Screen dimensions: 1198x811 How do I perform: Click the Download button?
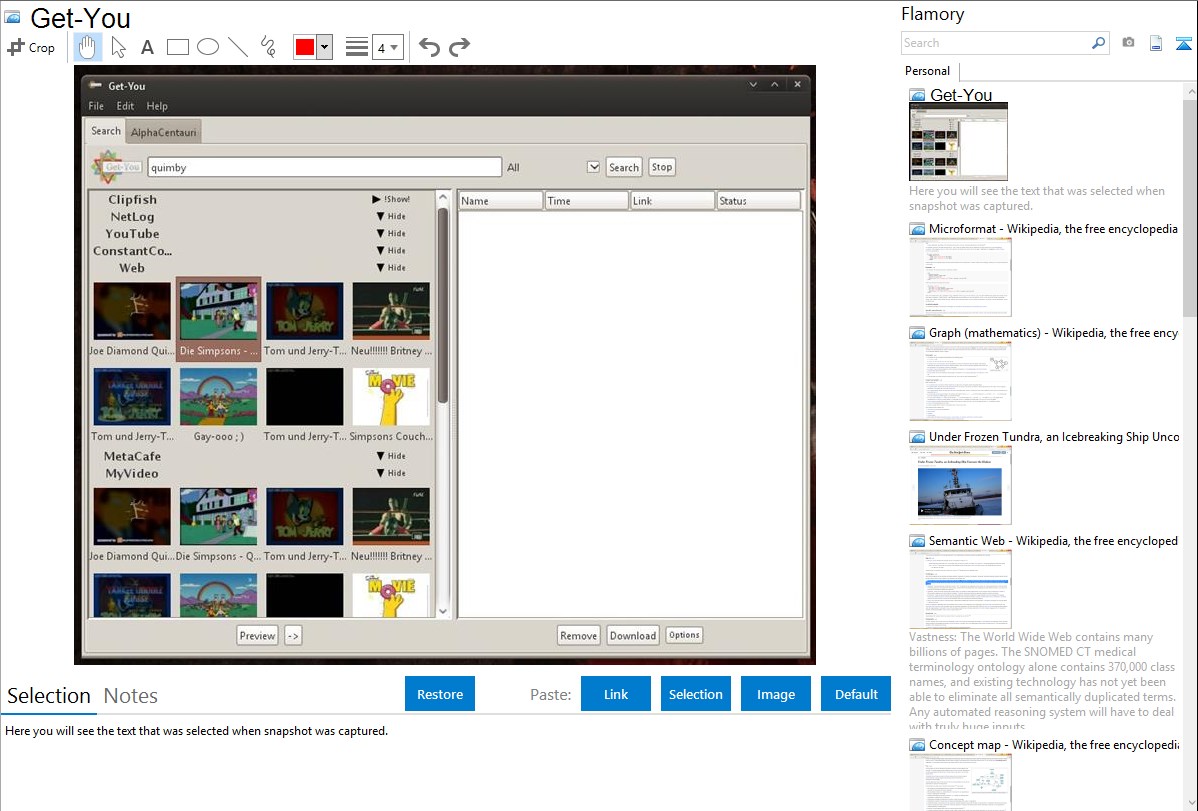tap(633, 635)
